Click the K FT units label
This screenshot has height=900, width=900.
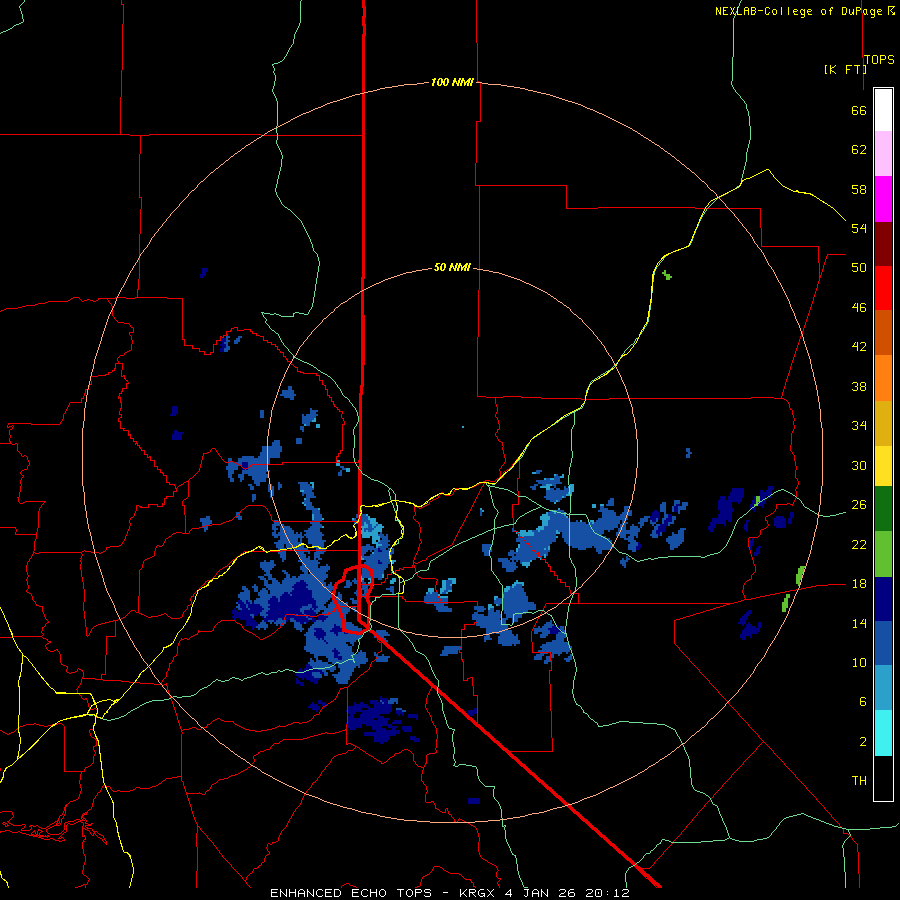tap(845, 69)
